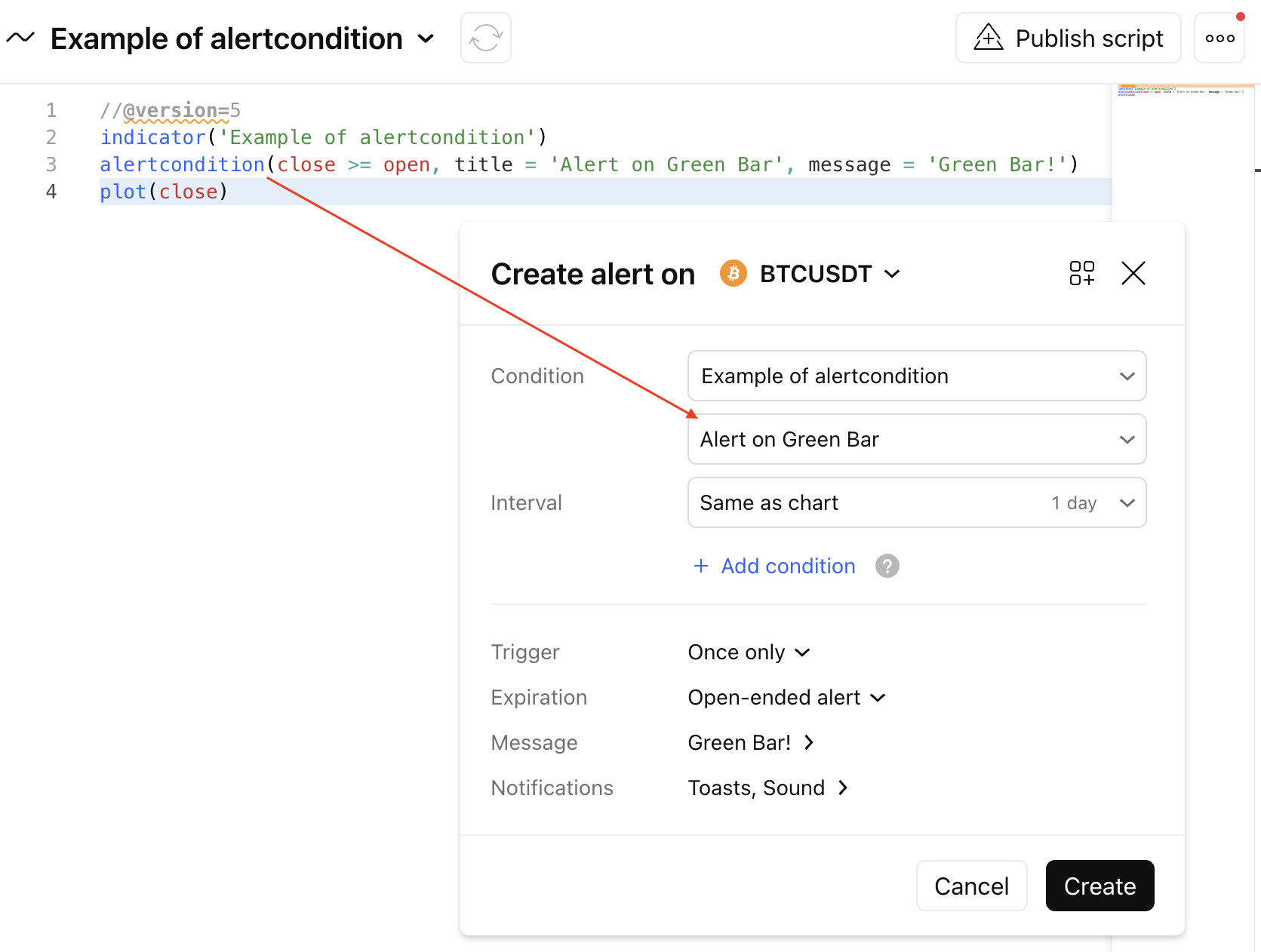Click the Interval label
This screenshot has height=952, width=1261.
pyautogui.click(x=526, y=502)
